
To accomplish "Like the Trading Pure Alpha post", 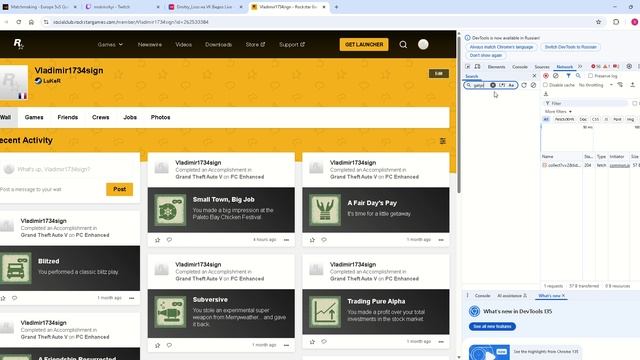I will click(312, 342).
